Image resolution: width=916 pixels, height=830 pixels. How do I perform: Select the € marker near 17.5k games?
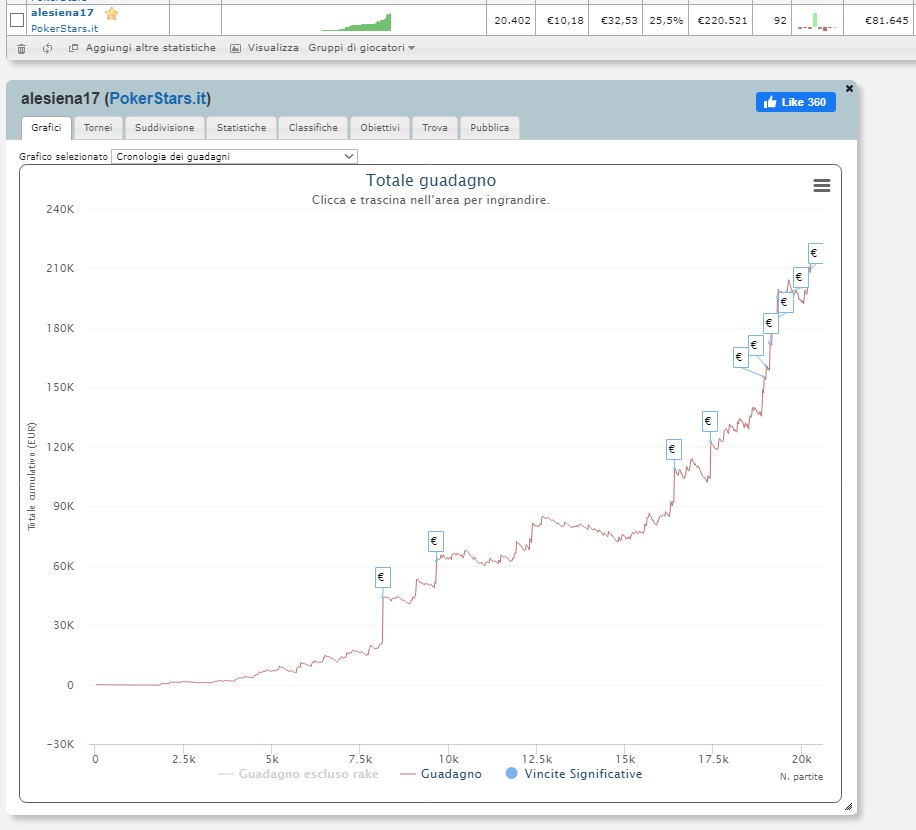(709, 421)
